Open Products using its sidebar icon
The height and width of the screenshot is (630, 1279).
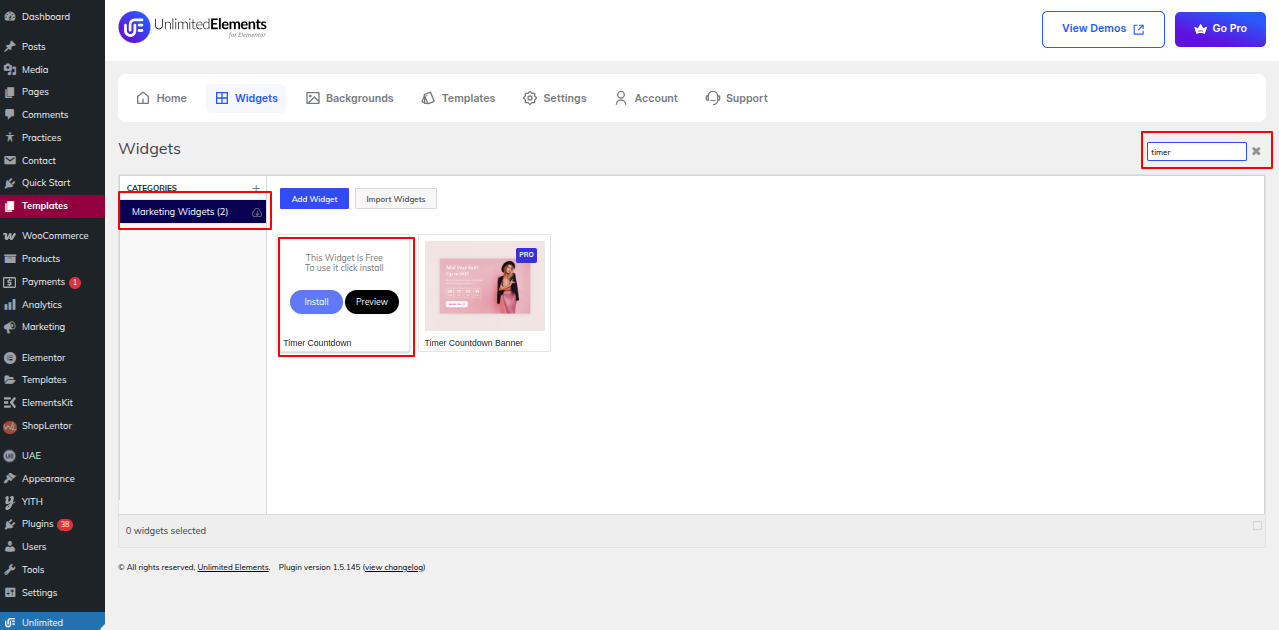(10, 259)
